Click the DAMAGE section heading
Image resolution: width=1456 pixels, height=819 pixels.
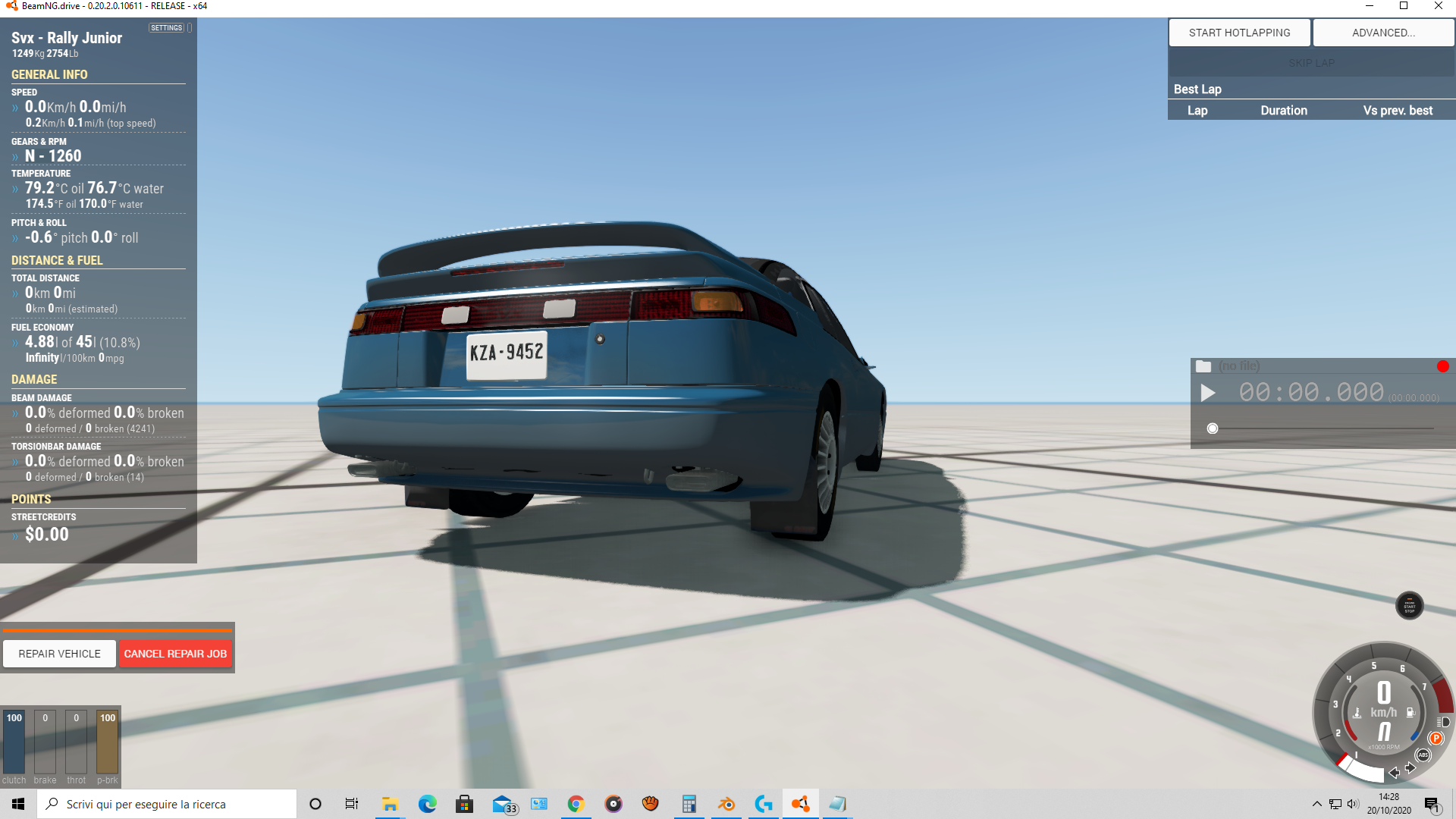pos(34,379)
